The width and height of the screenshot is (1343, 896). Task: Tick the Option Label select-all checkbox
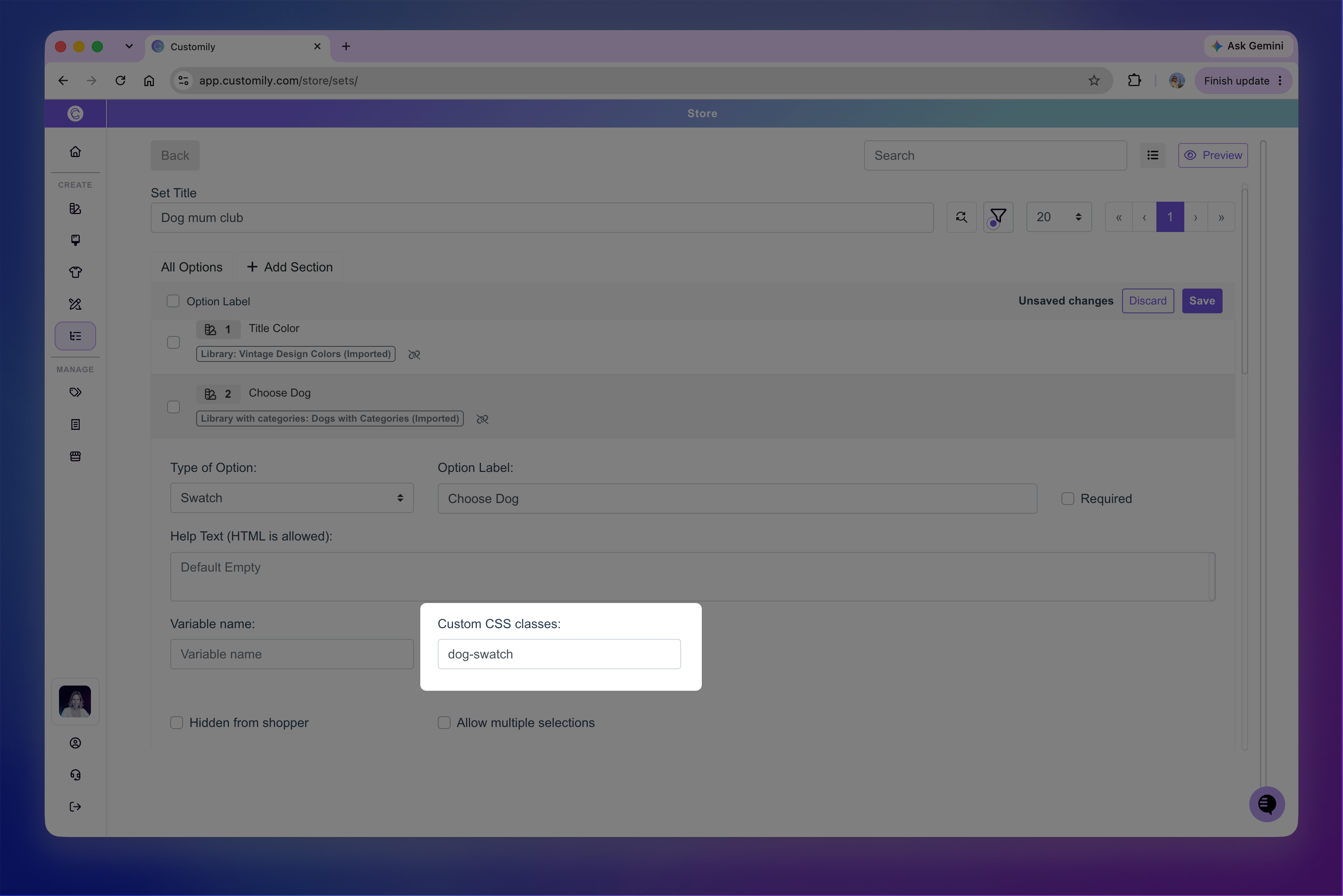(x=173, y=301)
